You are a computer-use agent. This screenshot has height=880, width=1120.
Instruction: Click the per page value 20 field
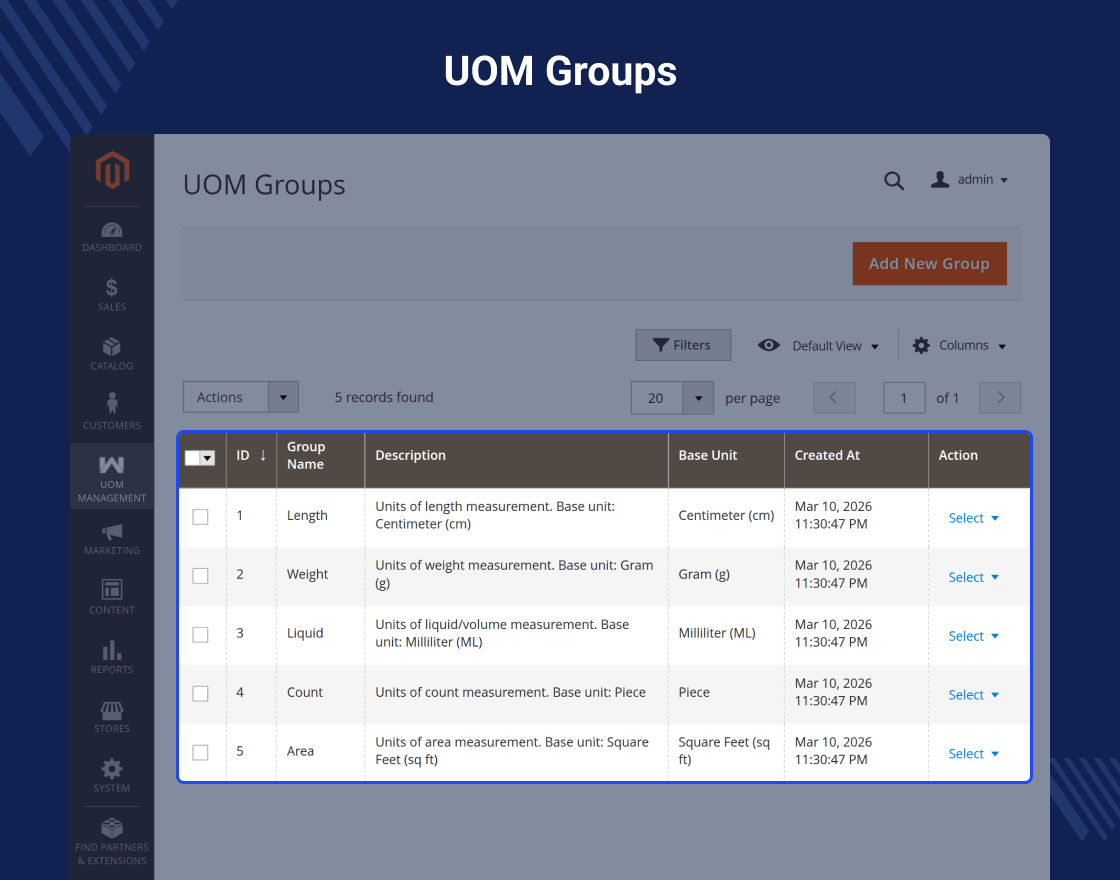656,398
